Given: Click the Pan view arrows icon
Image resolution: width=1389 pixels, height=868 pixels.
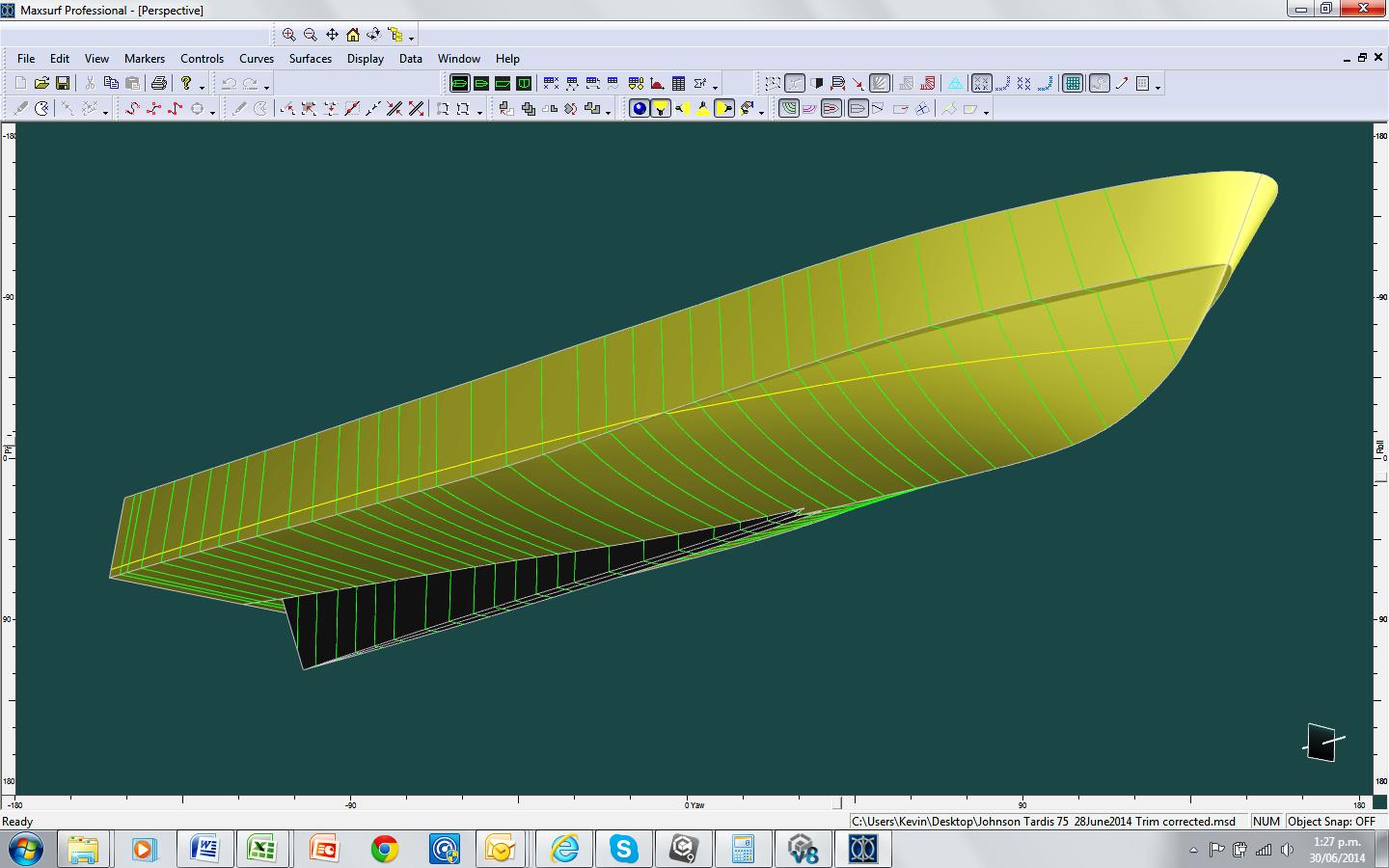Looking at the screenshot, I should (332, 35).
